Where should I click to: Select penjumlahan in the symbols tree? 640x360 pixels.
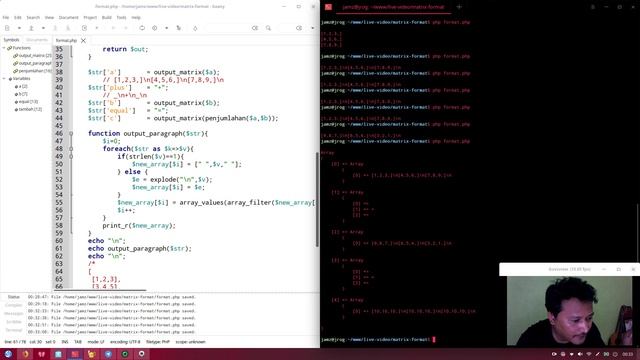[x=32, y=71]
